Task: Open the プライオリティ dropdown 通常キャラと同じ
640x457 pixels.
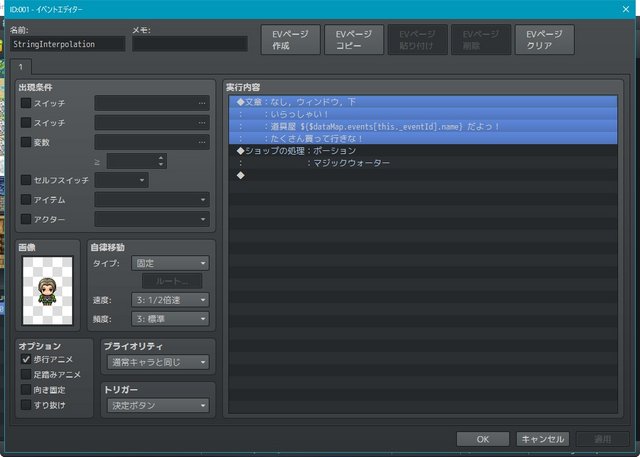Action: click(158, 362)
